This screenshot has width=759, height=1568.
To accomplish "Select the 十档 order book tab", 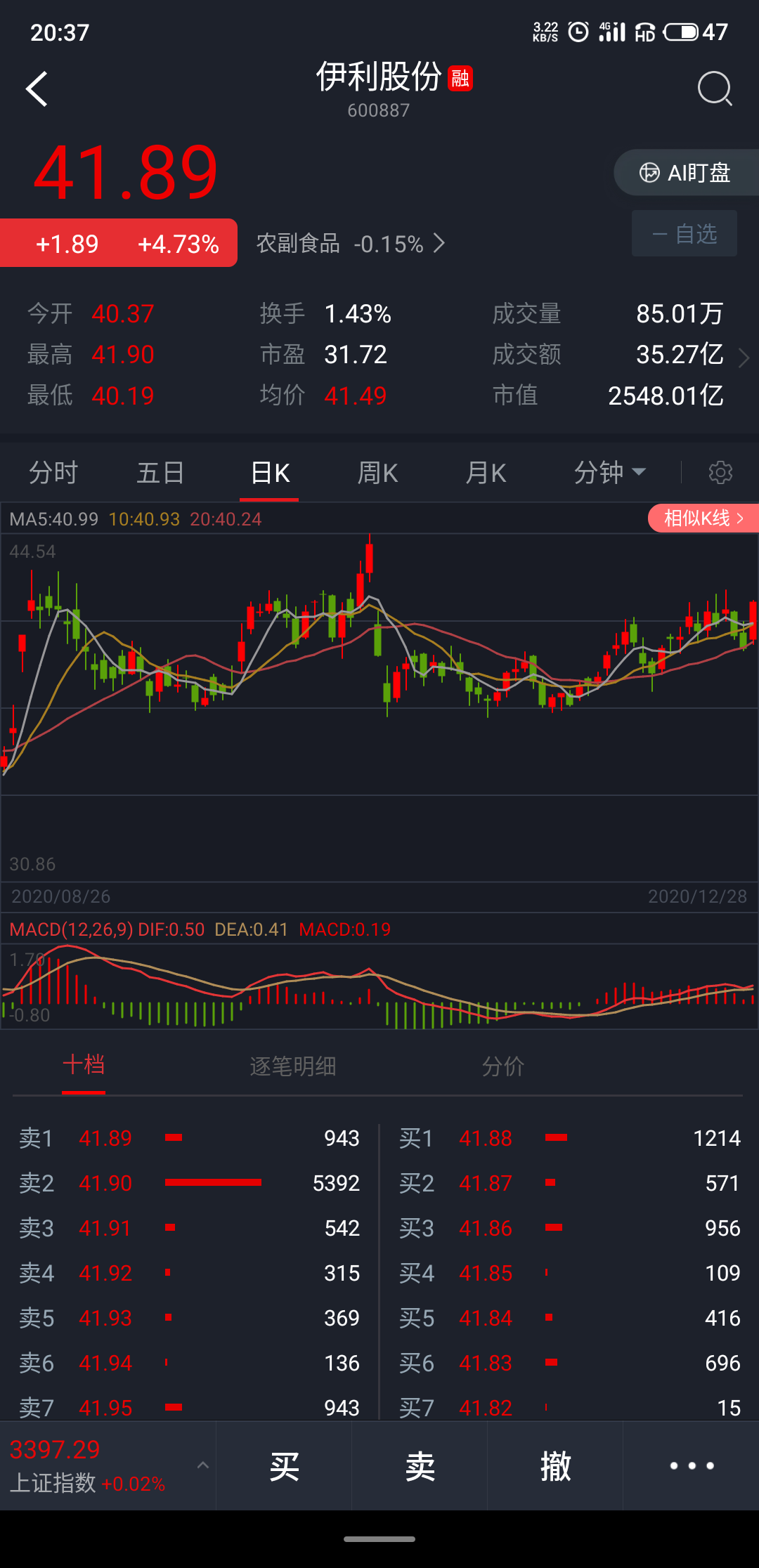I will [84, 1065].
